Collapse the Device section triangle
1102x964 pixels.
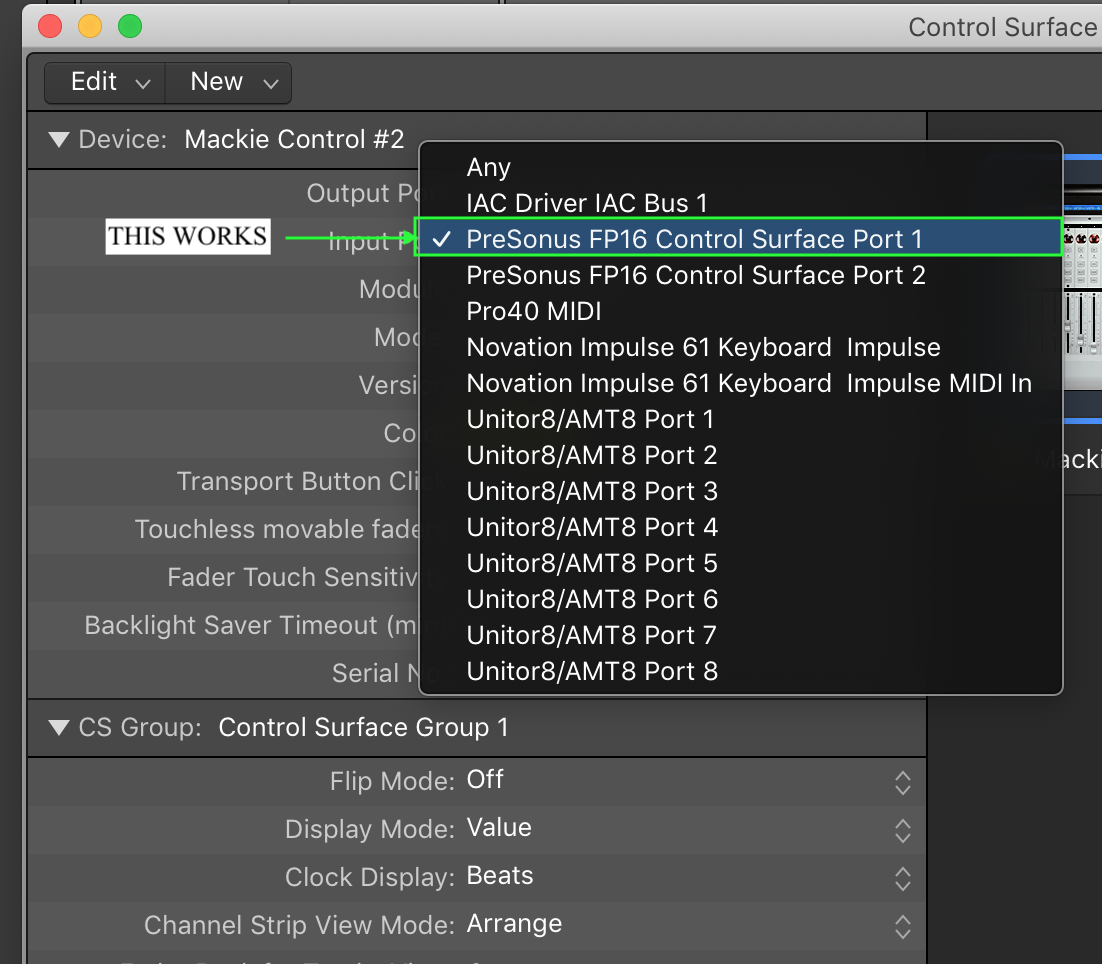coord(59,139)
